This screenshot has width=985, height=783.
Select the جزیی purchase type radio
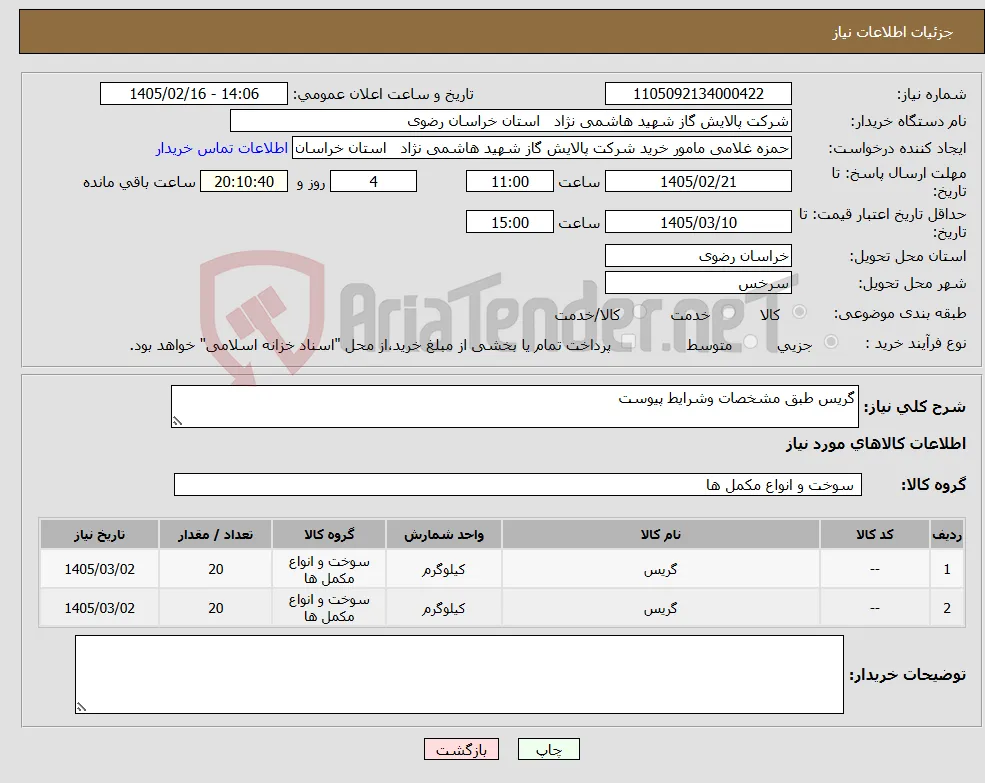[x=830, y=342]
